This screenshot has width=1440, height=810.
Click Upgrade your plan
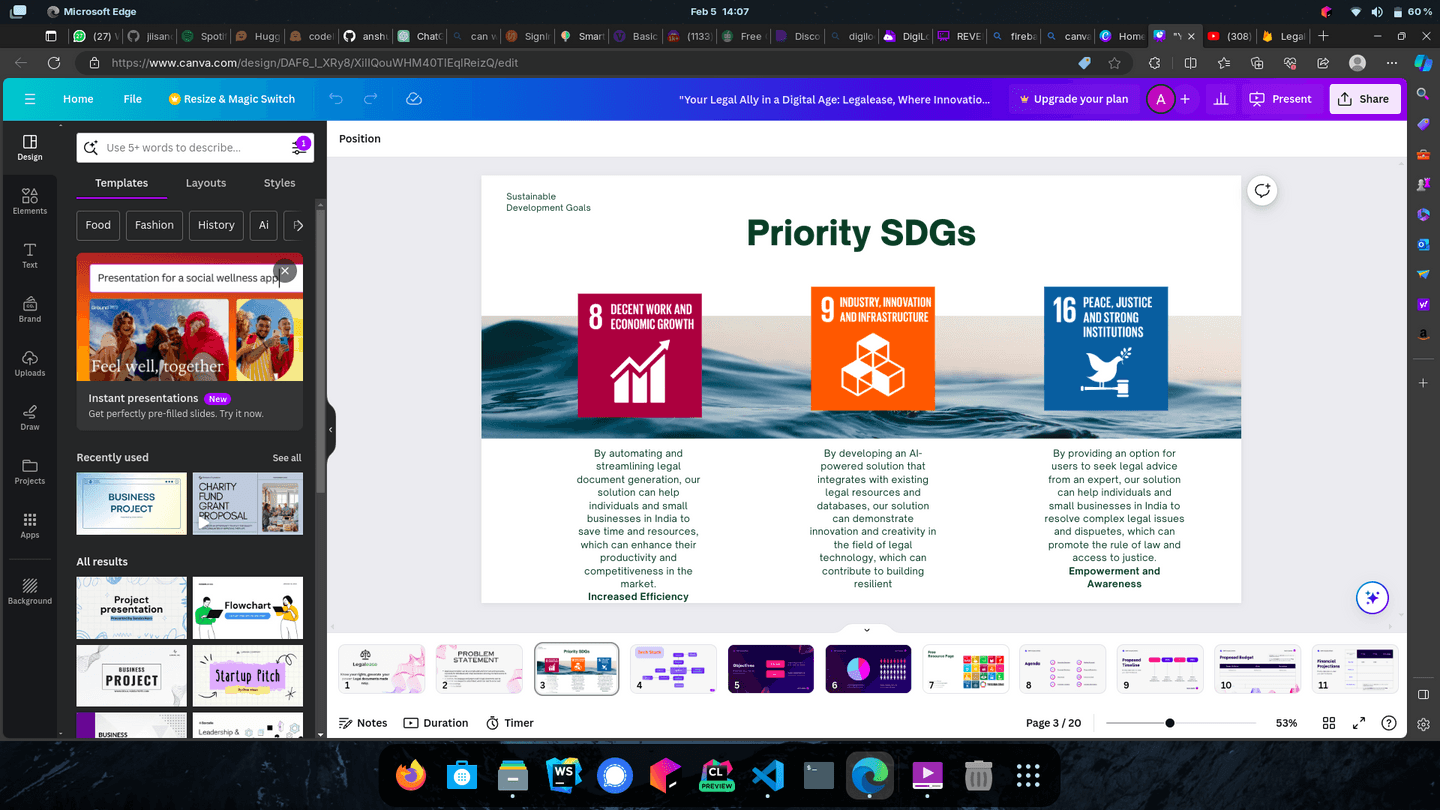pyautogui.click(x=1073, y=99)
